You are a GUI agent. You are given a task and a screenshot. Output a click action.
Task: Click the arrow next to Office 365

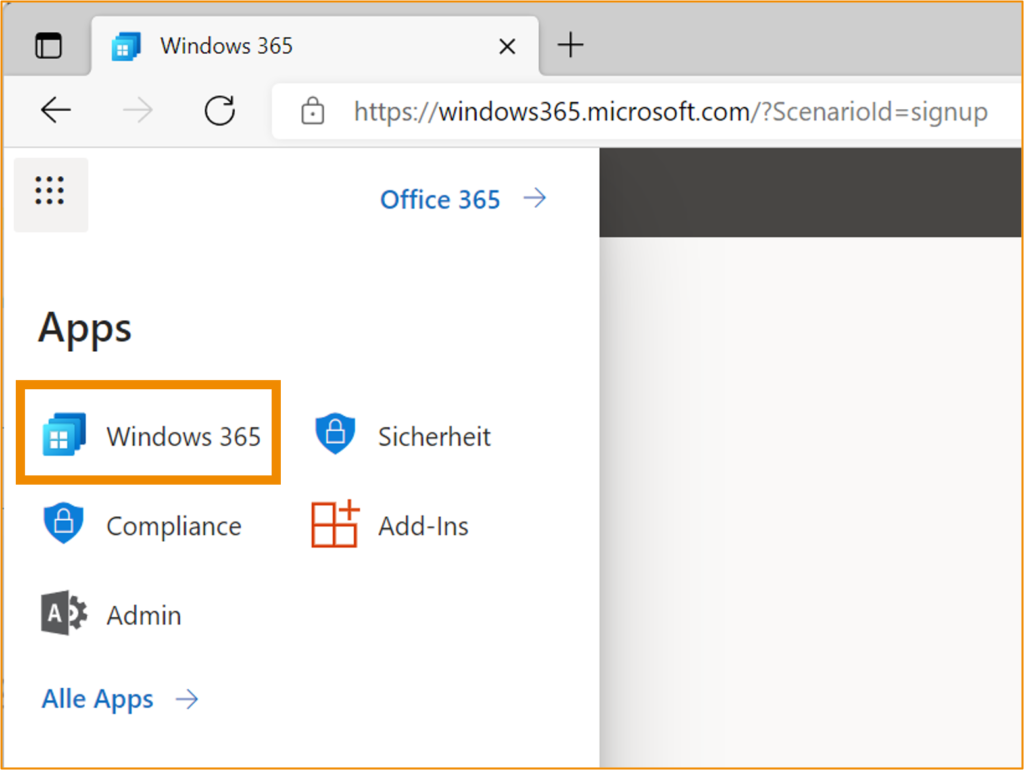[535, 198]
